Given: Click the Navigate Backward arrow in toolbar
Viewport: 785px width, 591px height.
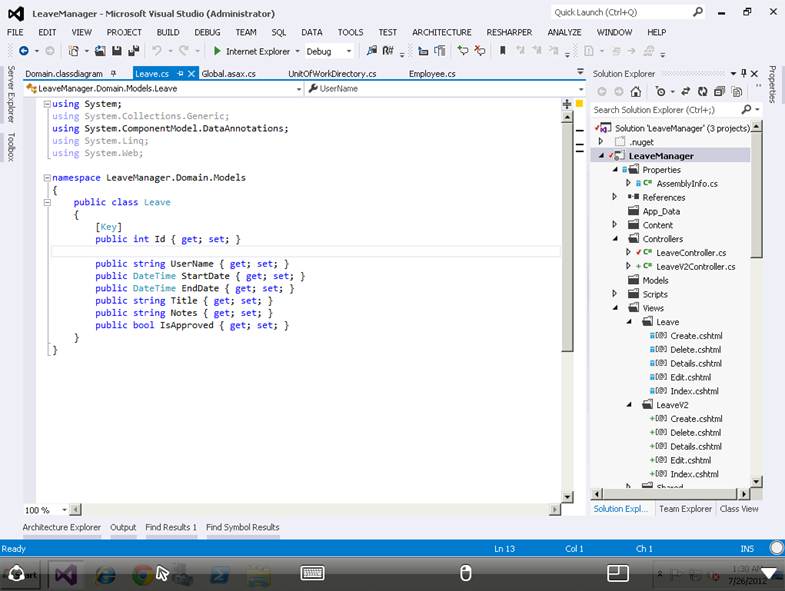Looking at the screenshot, I should coord(24,51).
